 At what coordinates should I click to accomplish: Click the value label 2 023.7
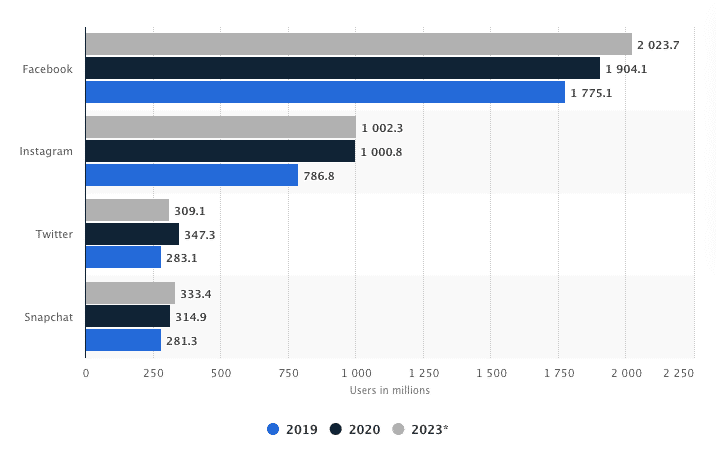tap(658, 45)
